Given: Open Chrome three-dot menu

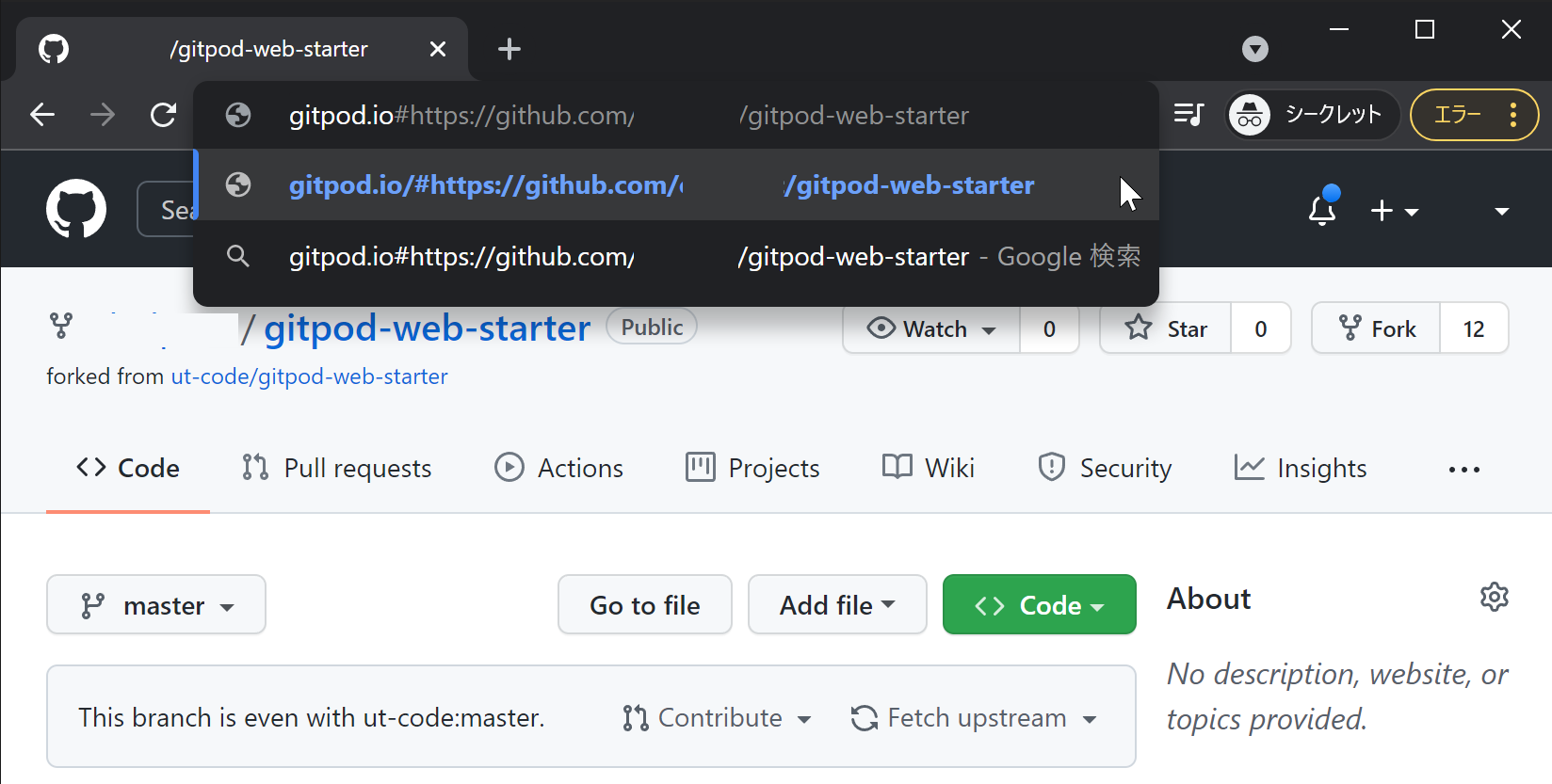Looking at the screenshot, I should point(1513,115).
